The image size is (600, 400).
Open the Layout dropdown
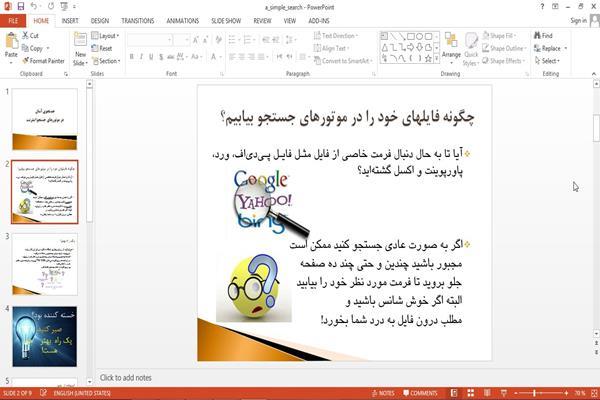point(105,36)
